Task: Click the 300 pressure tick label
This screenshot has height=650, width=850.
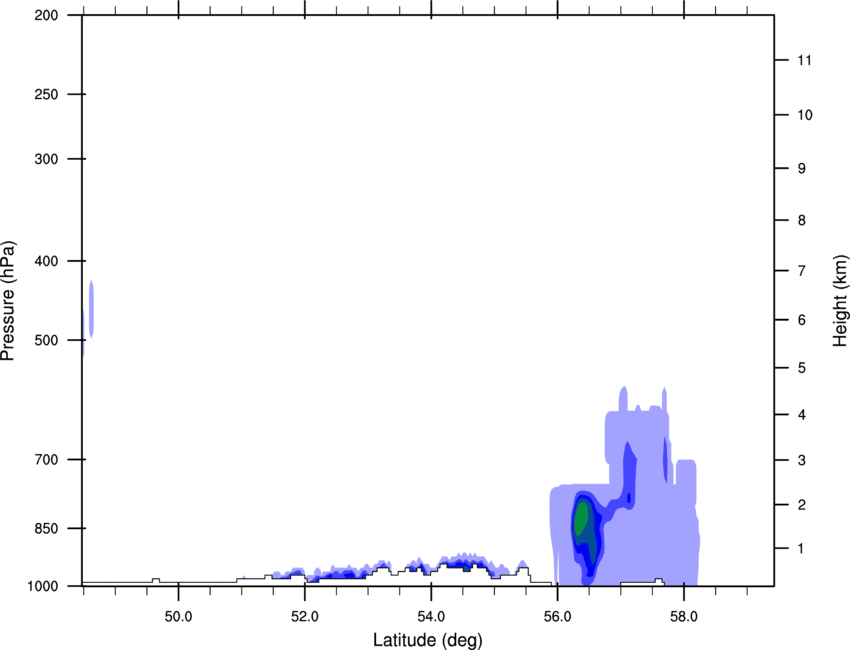Action: pyautogui.click(x=46, y=159)
